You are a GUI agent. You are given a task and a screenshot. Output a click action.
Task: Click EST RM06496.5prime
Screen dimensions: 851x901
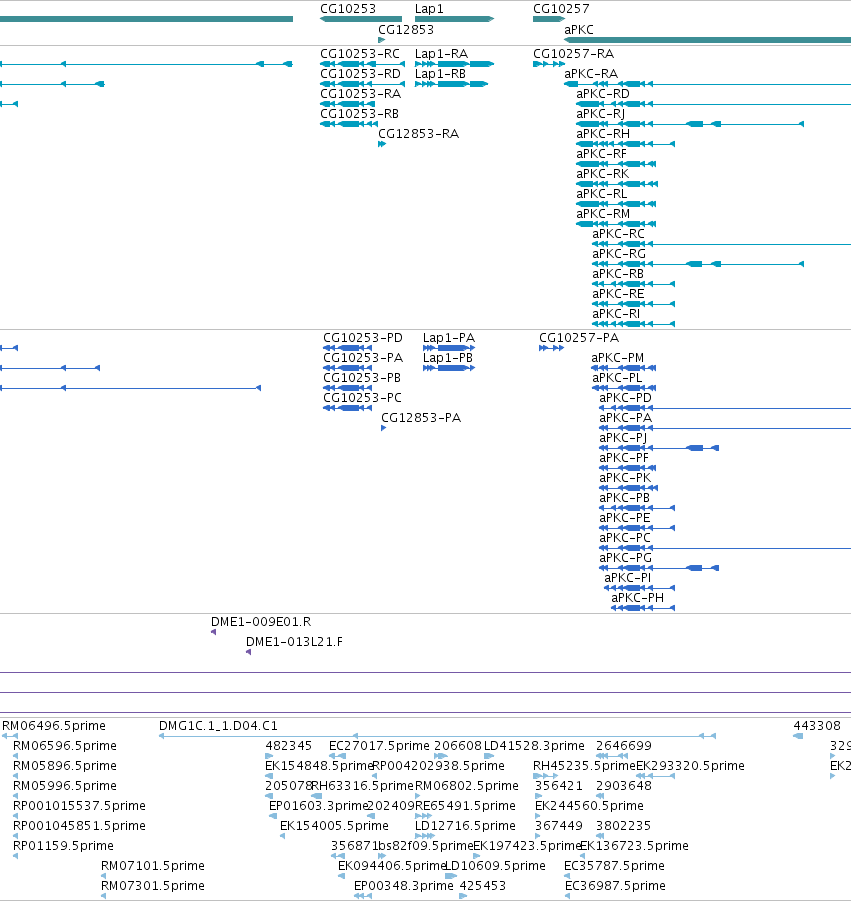tap(54, 726)
